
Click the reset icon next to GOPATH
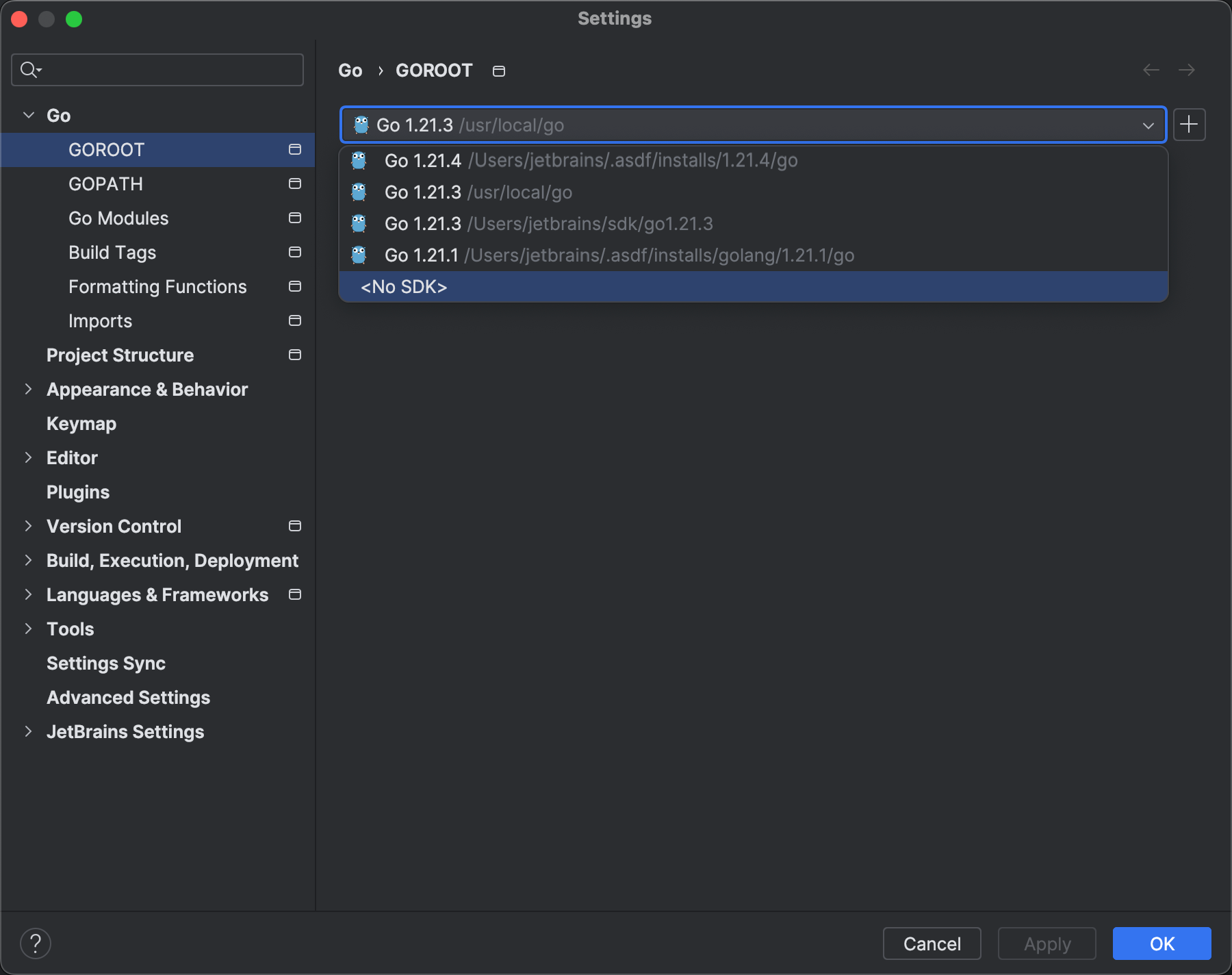(x=294, y=183)
